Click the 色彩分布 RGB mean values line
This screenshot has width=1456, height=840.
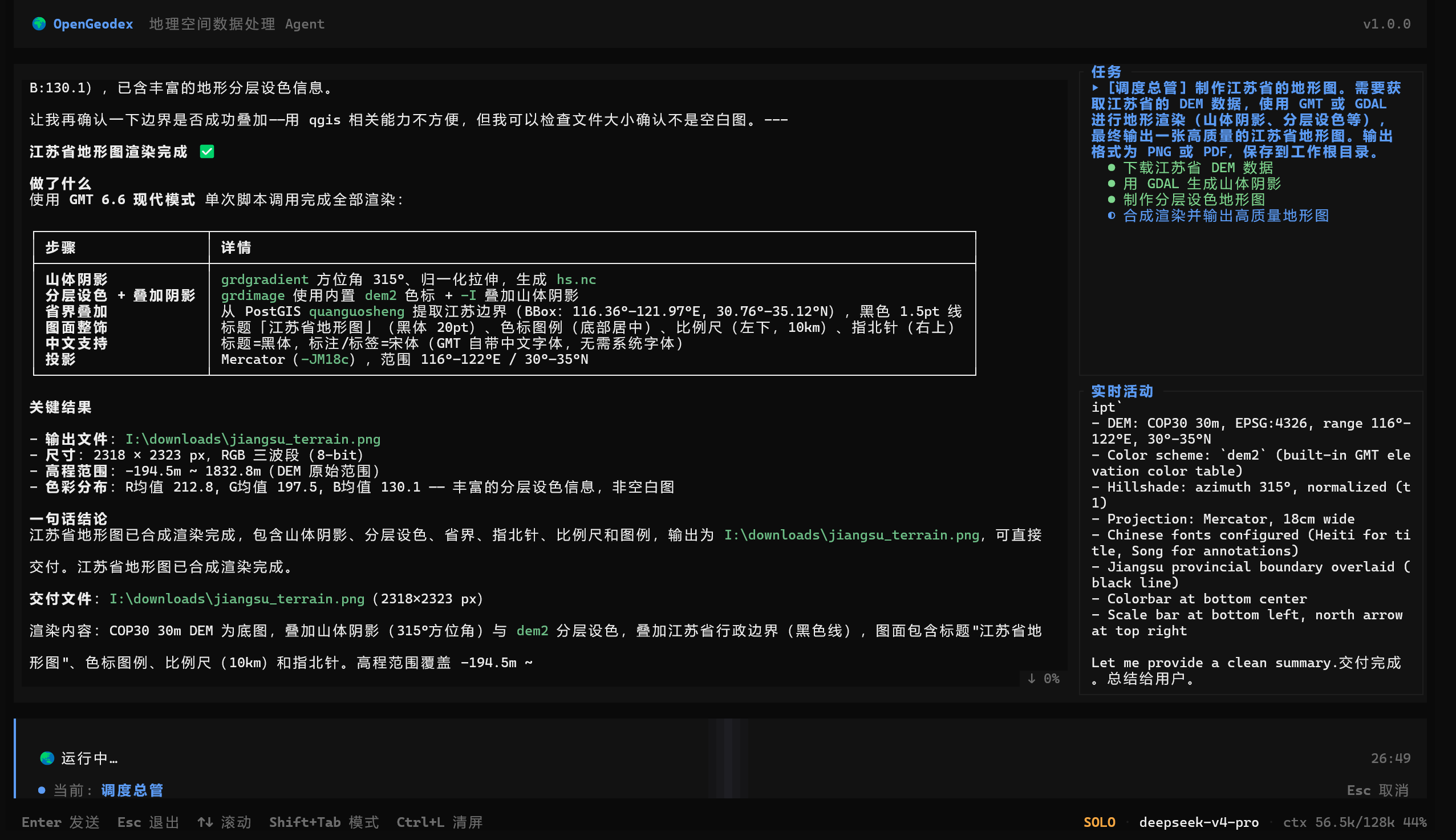click(x=352, y=487)
